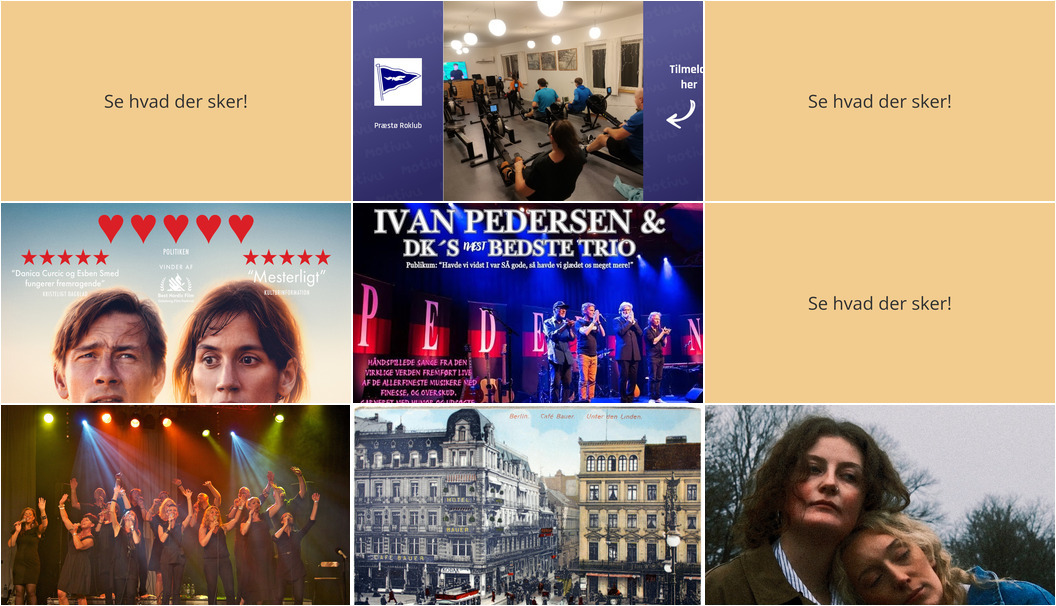Open the indoor rowing machines photo
This screenshot has height=606, width=1056.
tap(543, 101)
